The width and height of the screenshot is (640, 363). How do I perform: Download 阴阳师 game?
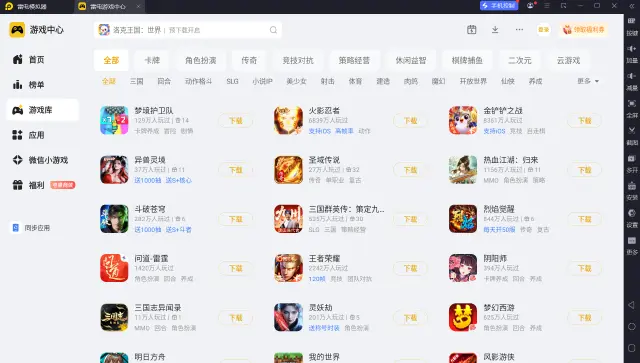pos(584,268)
